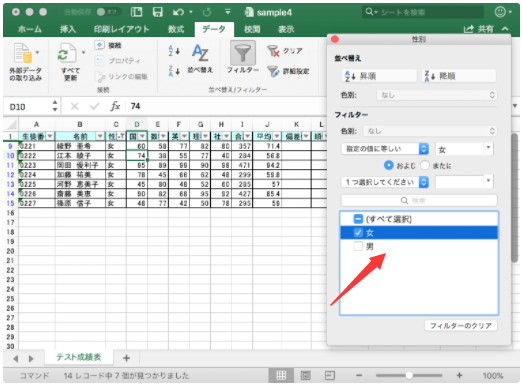522x386 pixels.
Task: Open the 印刷レイアウト tab
Action: [121, 29]
